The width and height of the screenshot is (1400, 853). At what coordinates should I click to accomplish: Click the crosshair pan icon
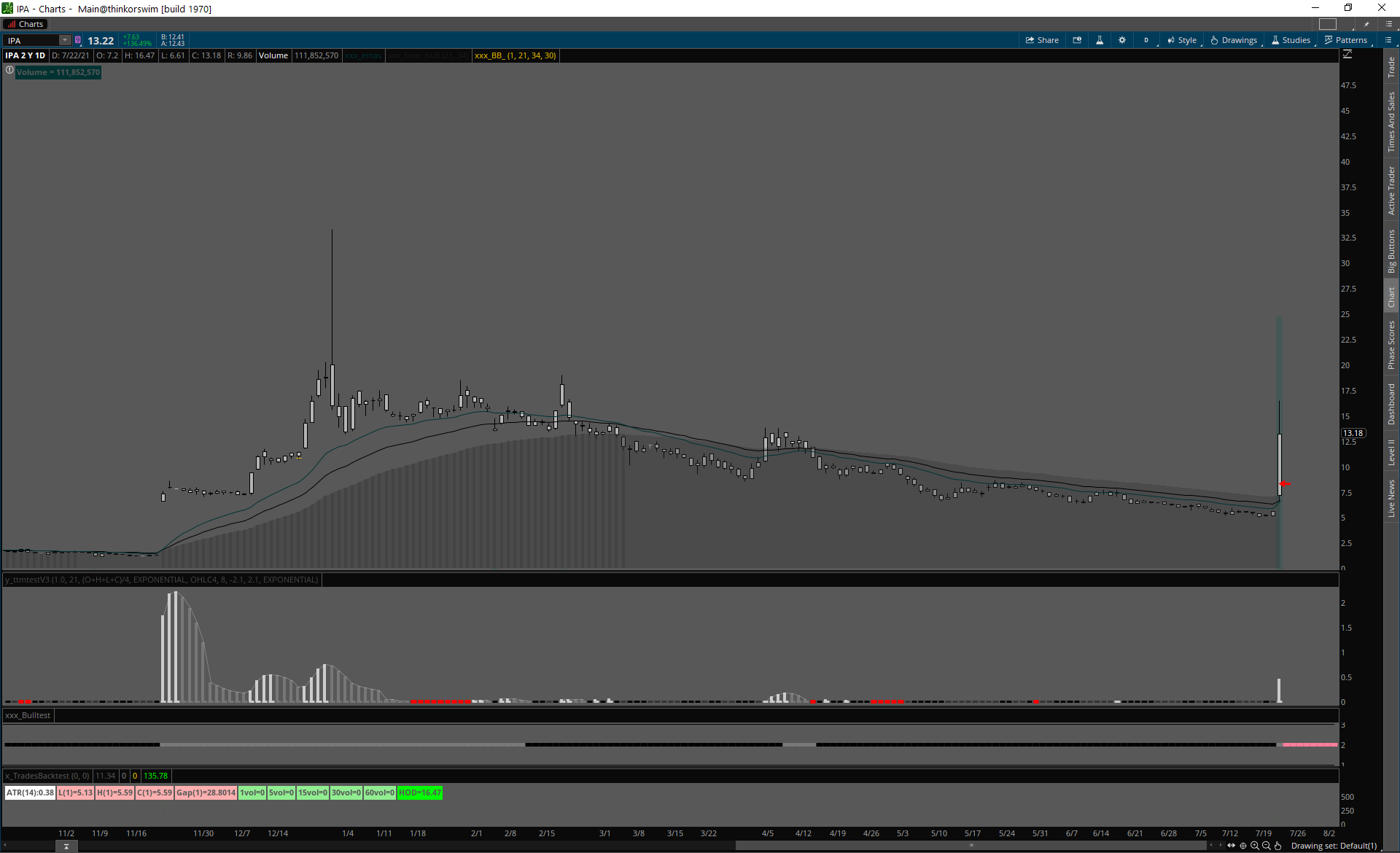click(1243, 846)
